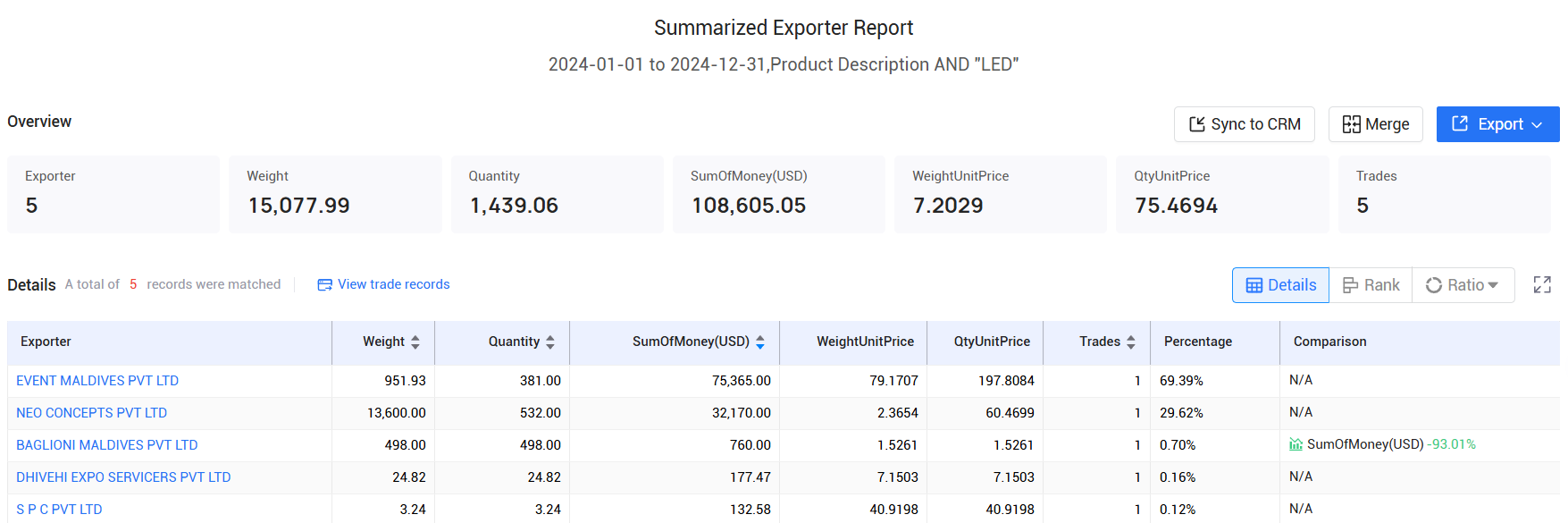This screenshot has height=523, width=1568.
Task: Click the 132.58 money cell
Action: pos(675,509)
